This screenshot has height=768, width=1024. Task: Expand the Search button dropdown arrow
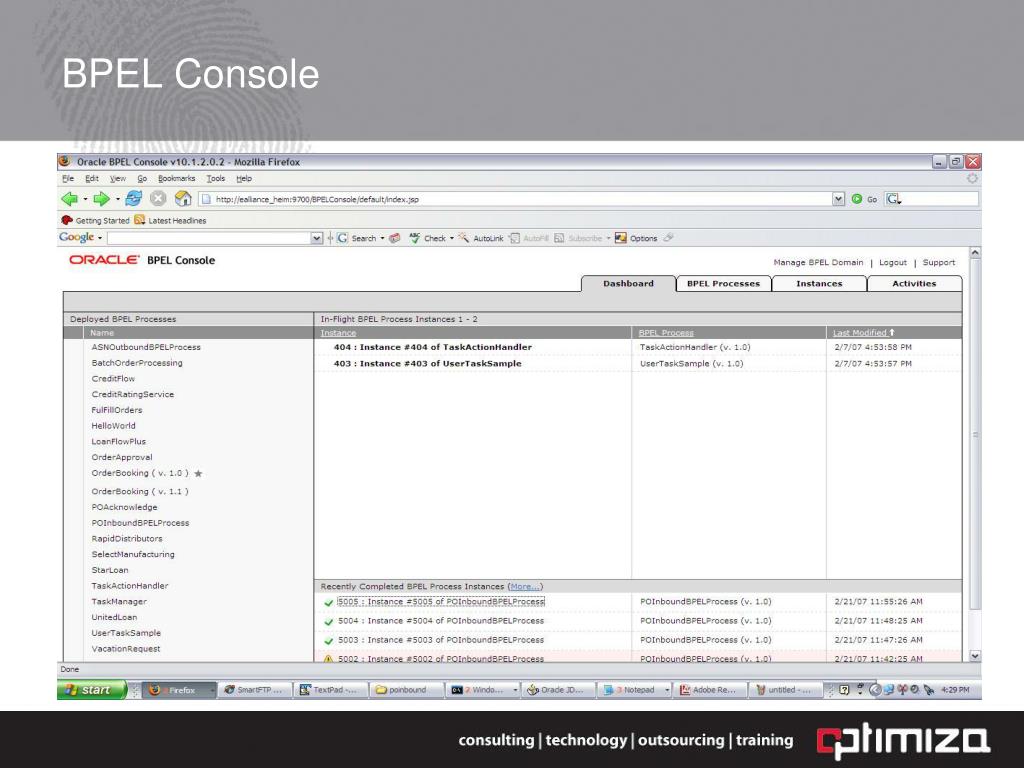(x=383, y=238)
